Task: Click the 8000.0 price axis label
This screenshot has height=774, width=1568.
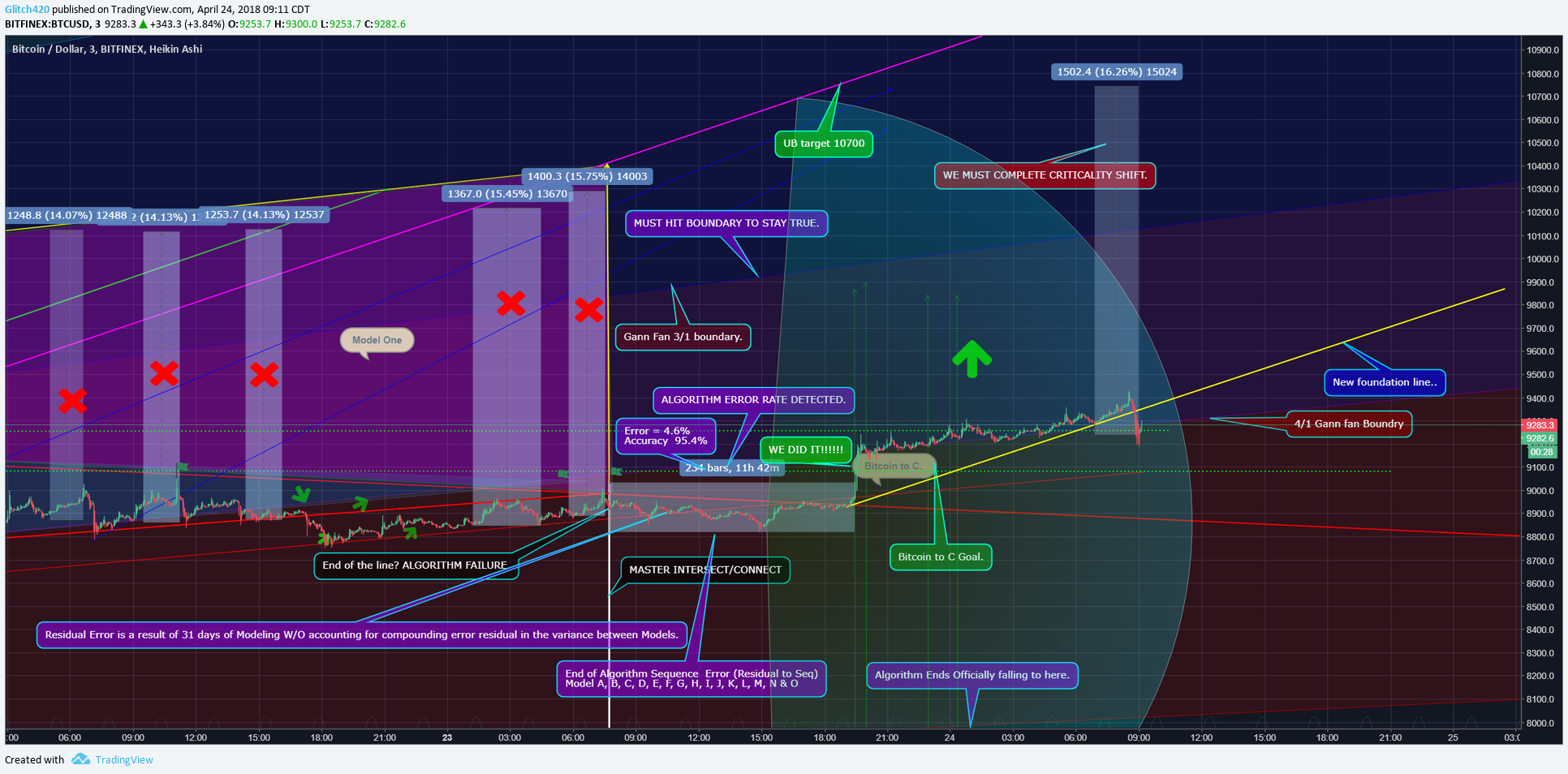Action: coord(1542,724)
